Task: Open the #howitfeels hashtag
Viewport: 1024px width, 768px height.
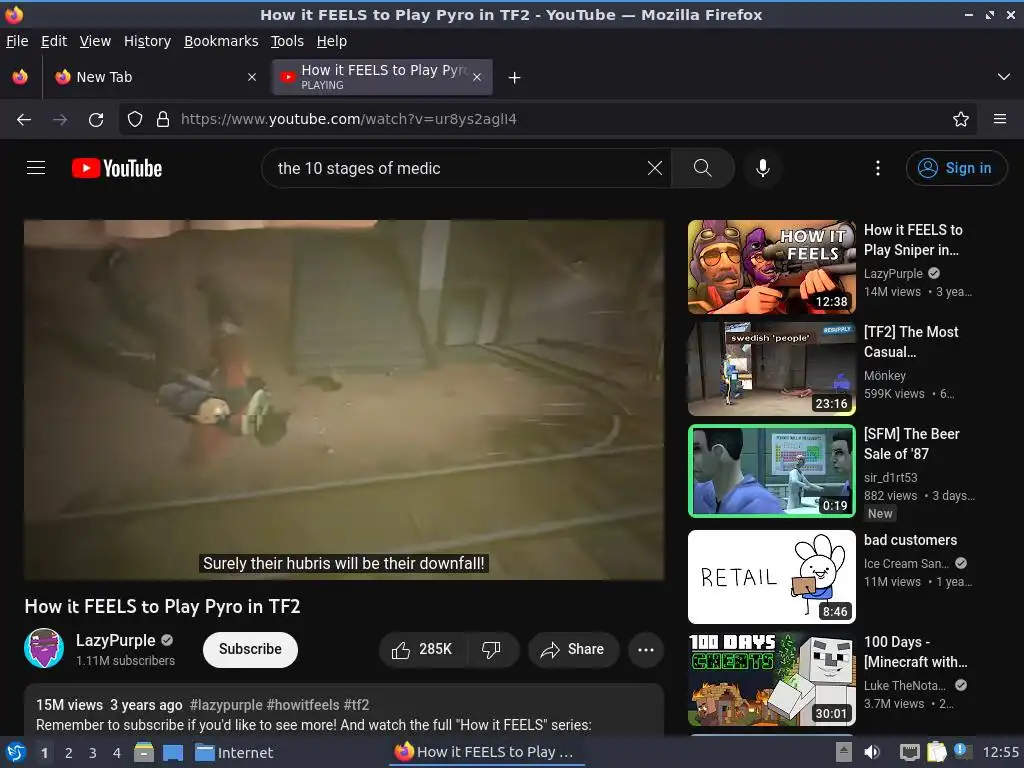Action: click(303, 705)
